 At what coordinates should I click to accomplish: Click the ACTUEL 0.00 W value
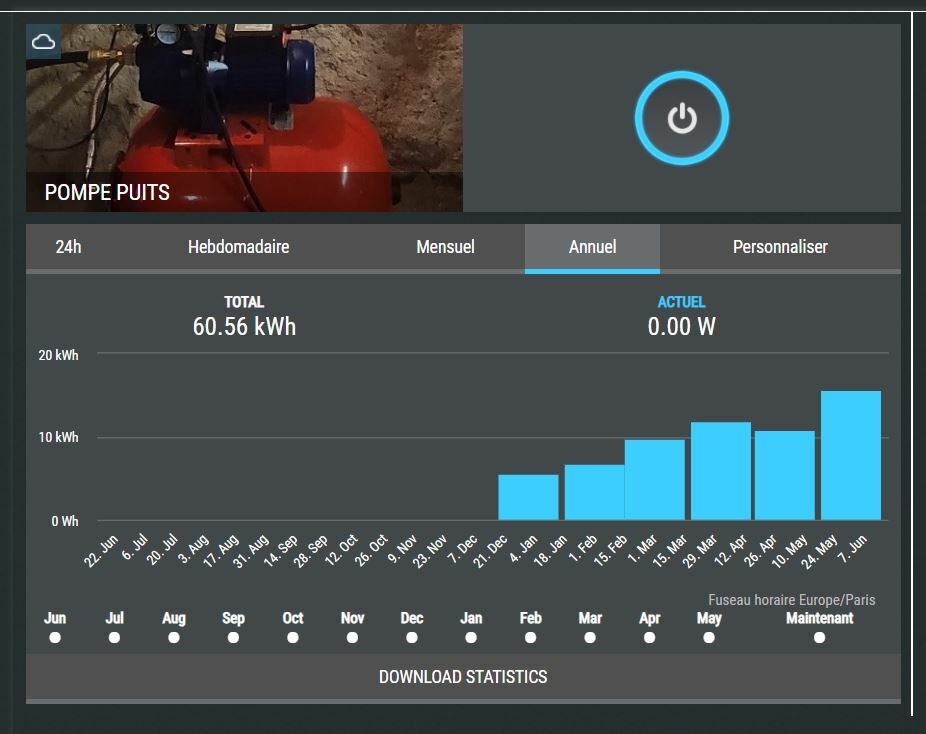click(682, 327)
